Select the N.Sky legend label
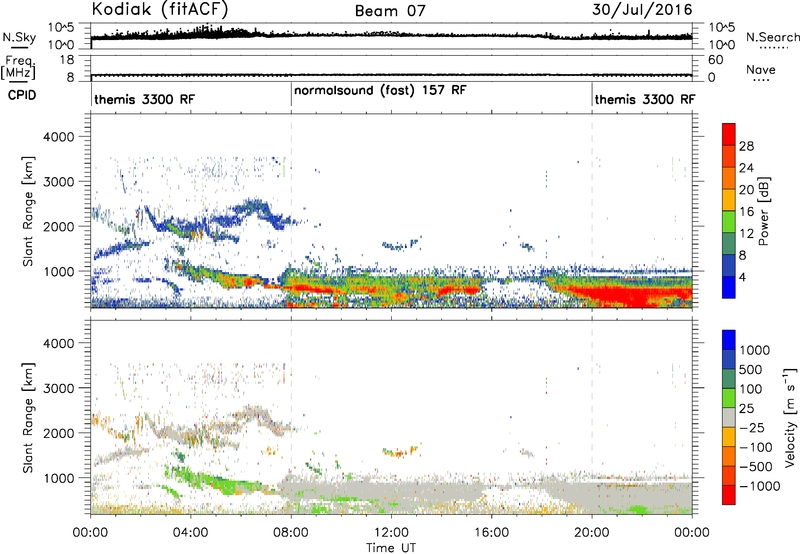The image size is (800, 554). [x=19, y=37]
